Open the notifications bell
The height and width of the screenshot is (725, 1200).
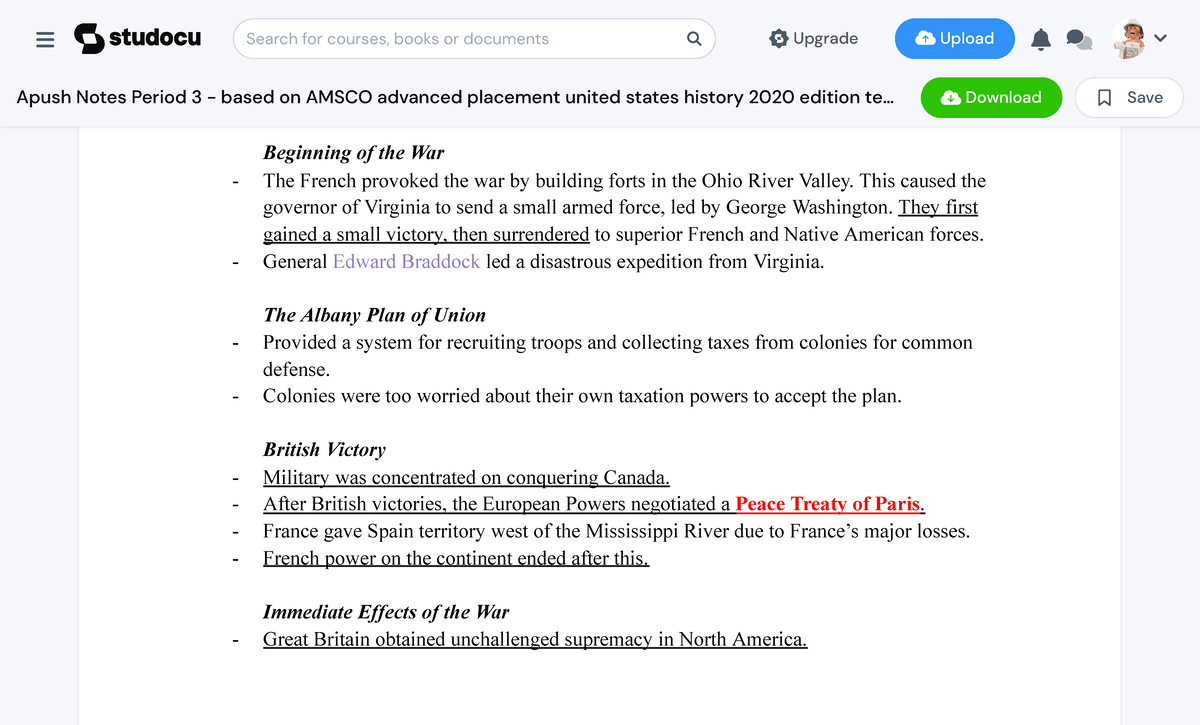[1041, 39]
